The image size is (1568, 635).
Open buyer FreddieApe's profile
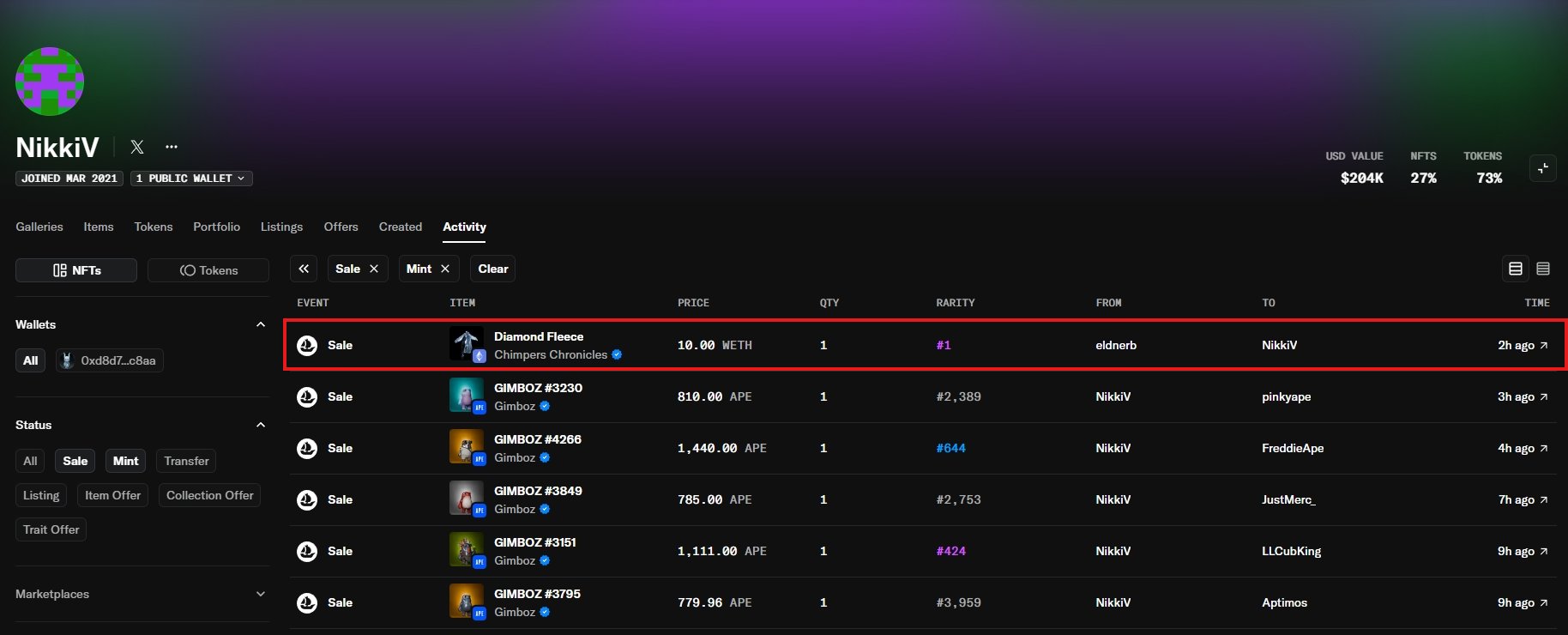tap(1293, 448)
